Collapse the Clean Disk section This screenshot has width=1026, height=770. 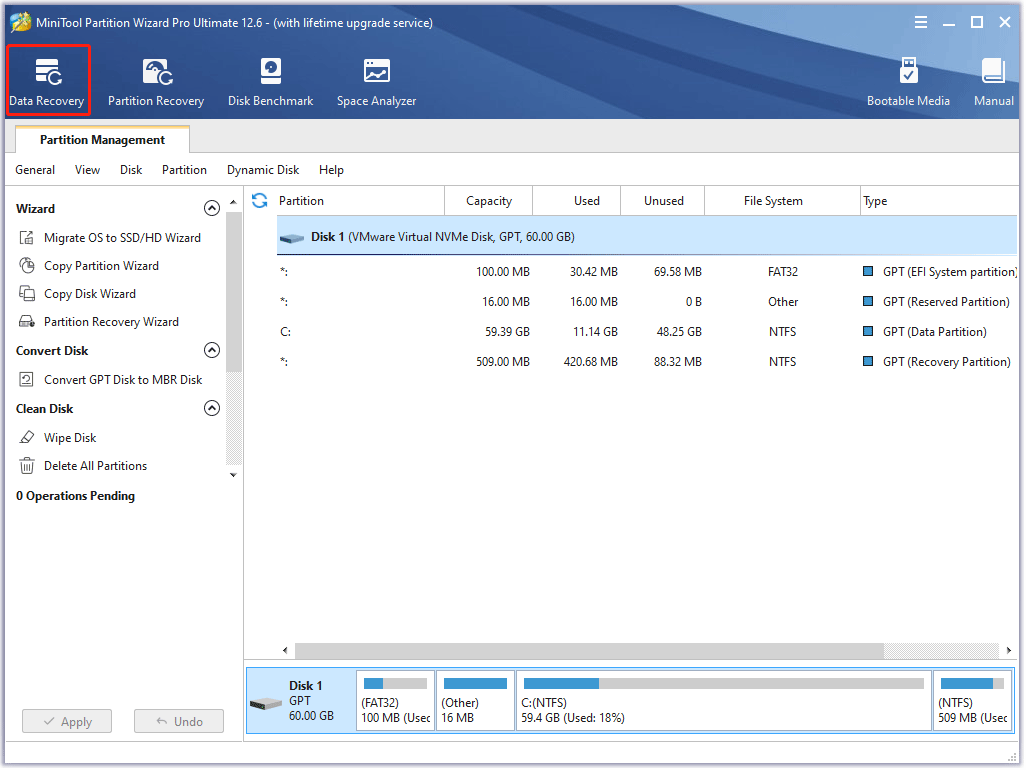[x=212, y=408]
